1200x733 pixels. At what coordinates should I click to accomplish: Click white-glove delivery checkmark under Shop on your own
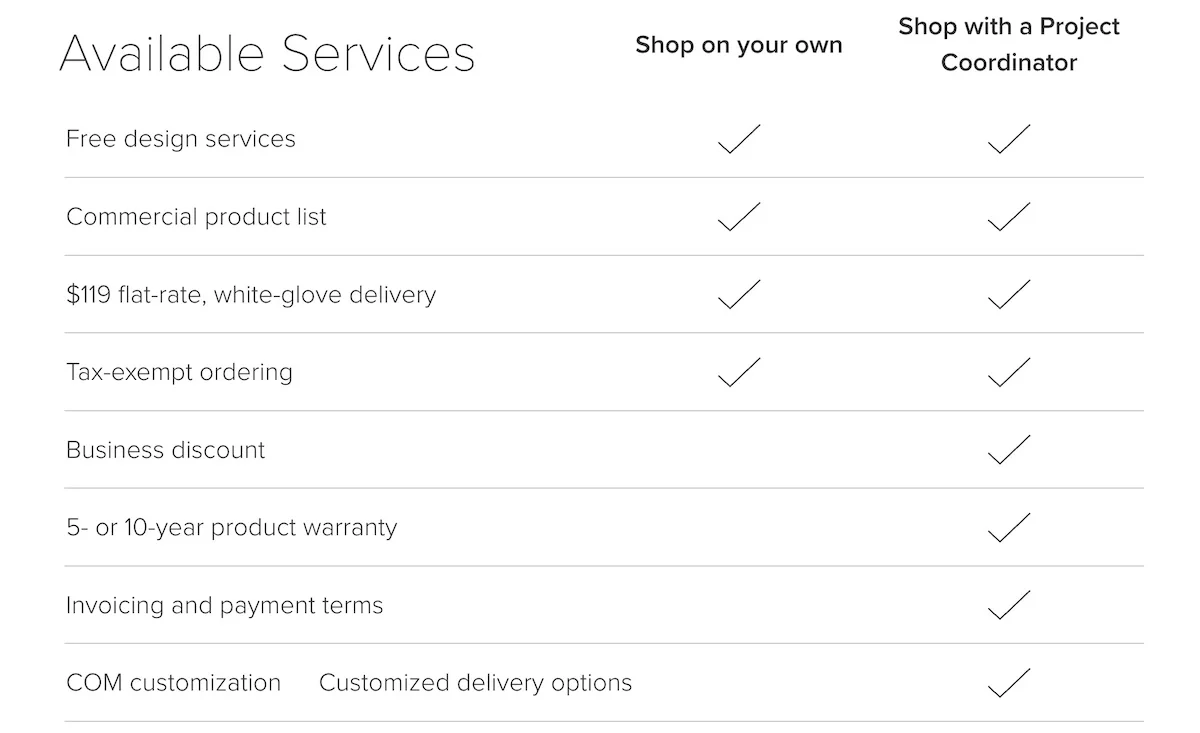[739, 294]
